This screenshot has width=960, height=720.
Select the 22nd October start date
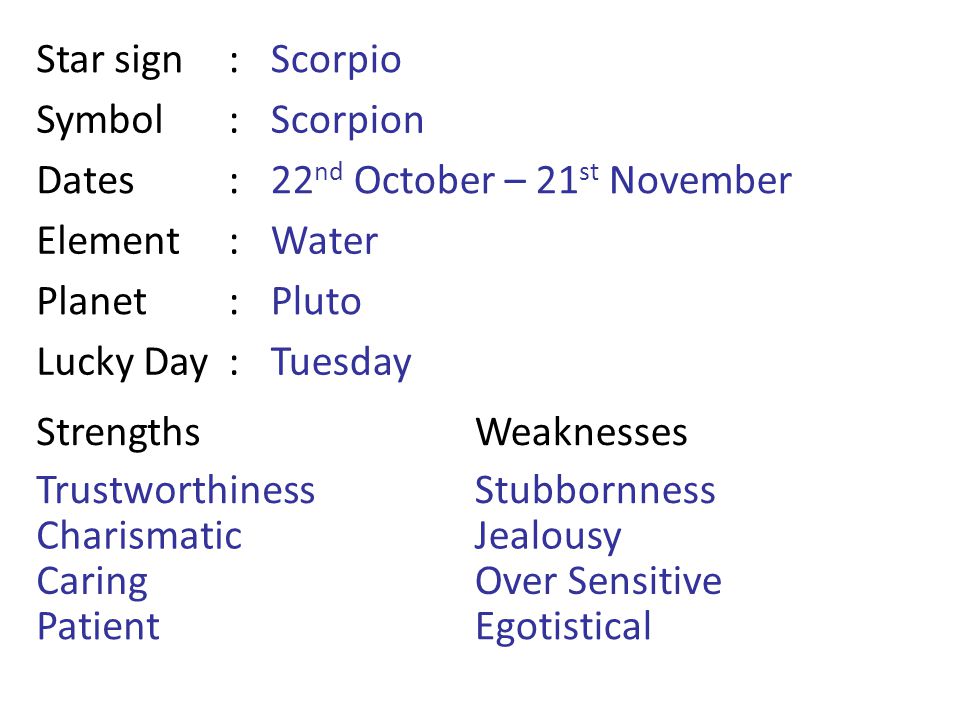(383, 179)
